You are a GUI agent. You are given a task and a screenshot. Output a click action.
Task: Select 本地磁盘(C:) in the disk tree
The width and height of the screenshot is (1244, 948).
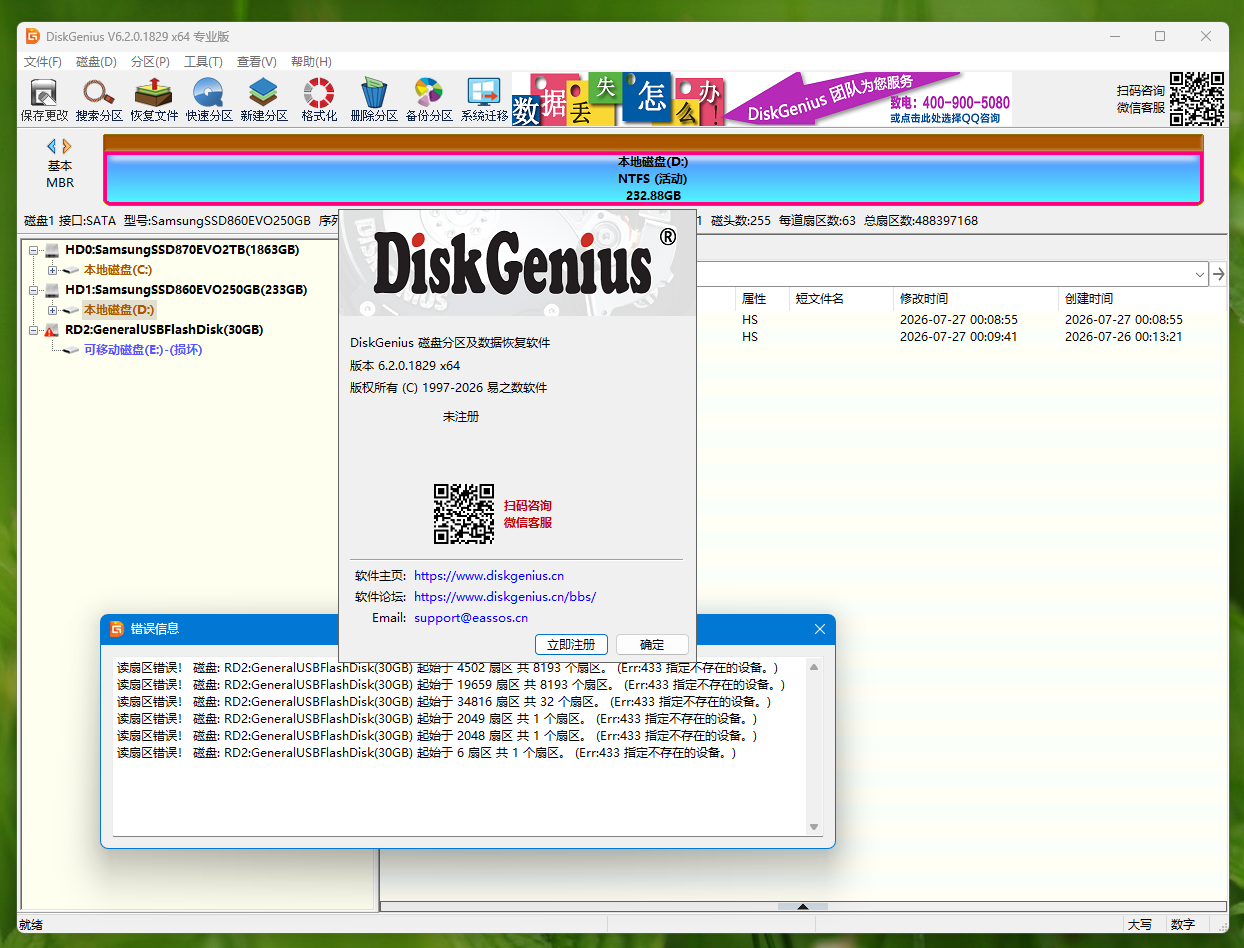click(x=118, y=270)
